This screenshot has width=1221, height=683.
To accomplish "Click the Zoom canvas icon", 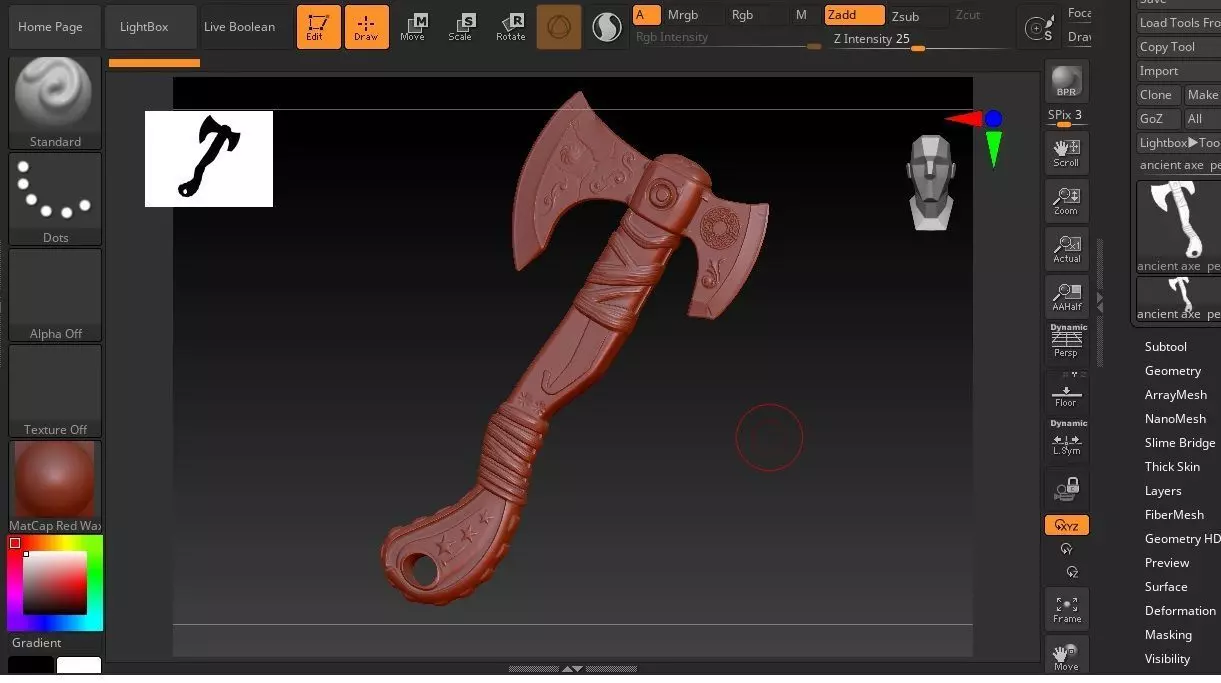I will [x=1066, y=200].
